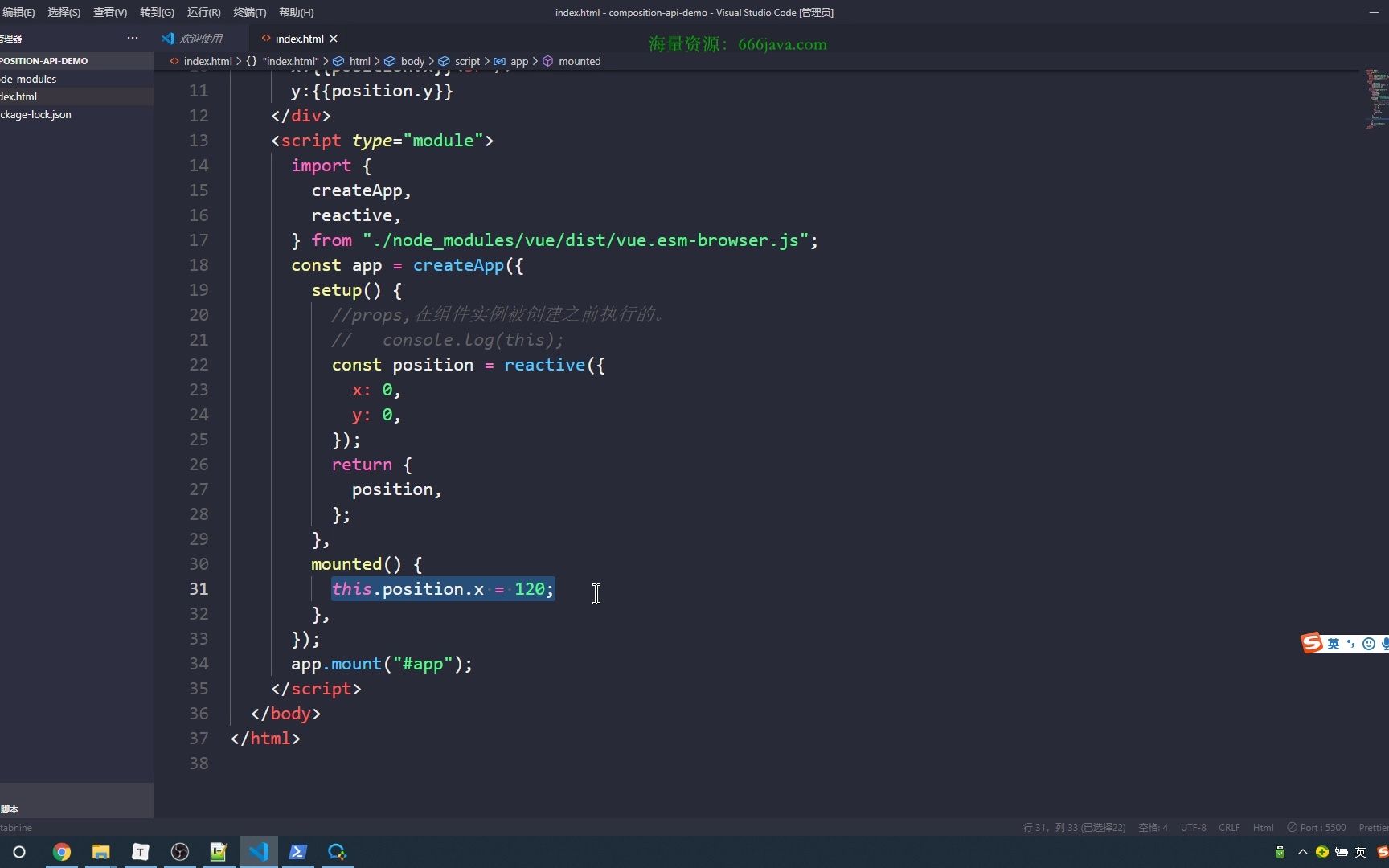Open File Explorer in the taskbar
This screenshot has height=868, width=1389.
click(100, 852)
